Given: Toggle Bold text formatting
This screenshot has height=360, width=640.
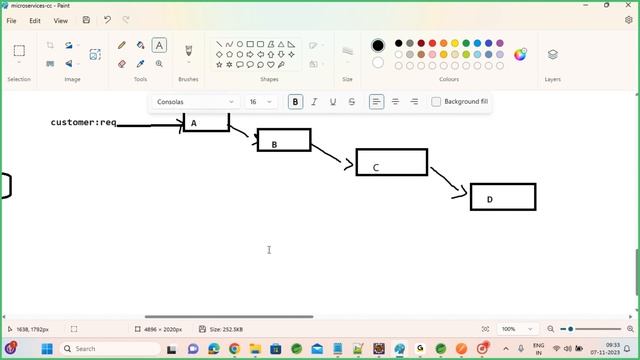Looking at the screenshot, I should [x=295, y=102].
